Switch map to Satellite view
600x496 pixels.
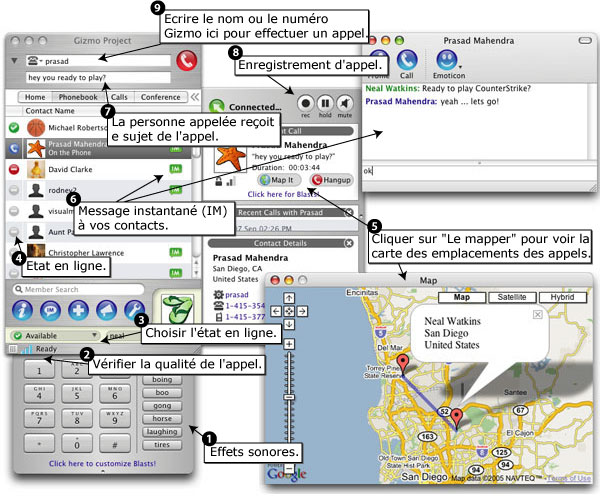pos(512,297)
